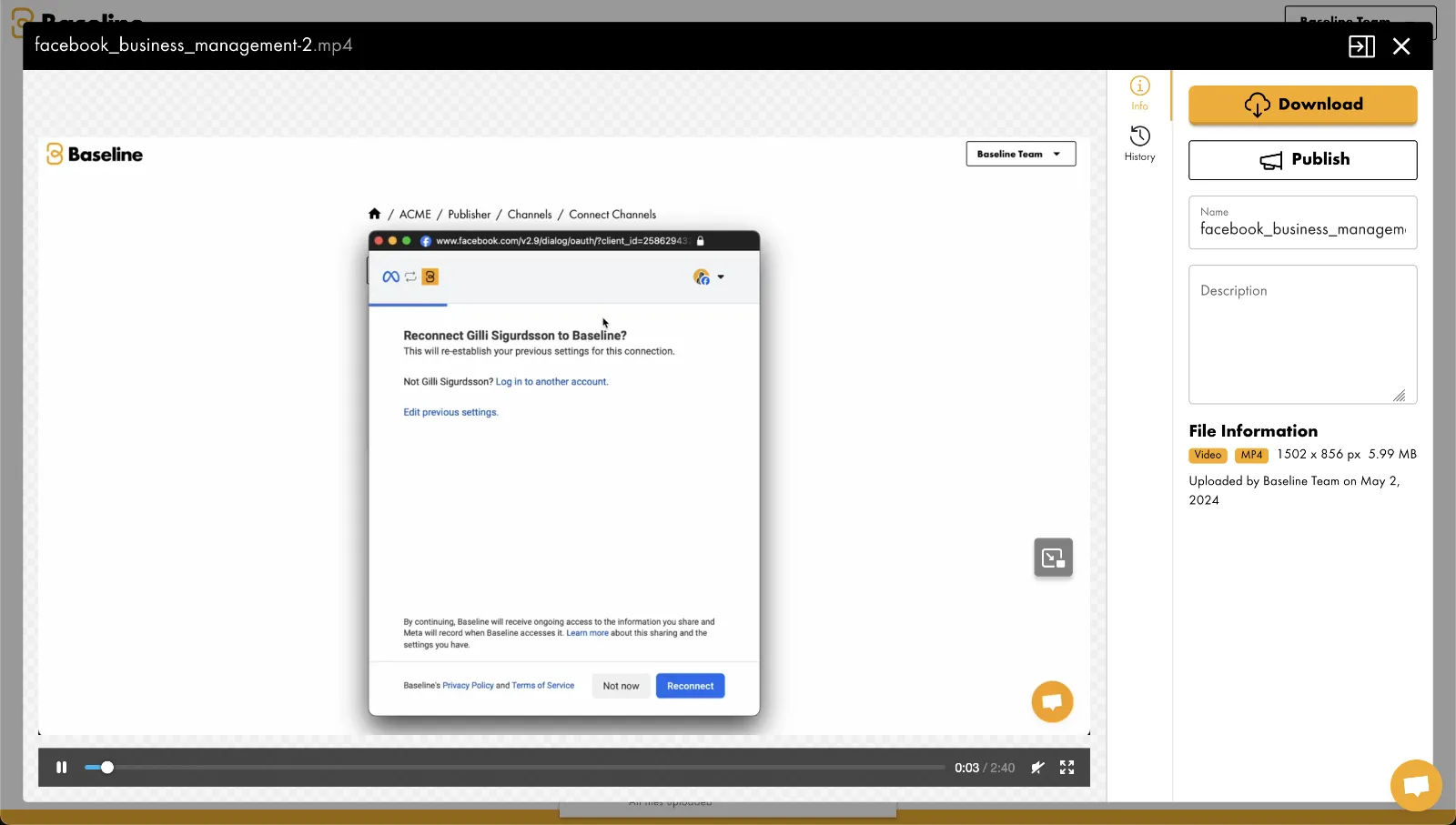
Task: Click the '5.99 MB' file size text
Action: pyautogui.click(x=1392, y=454)
